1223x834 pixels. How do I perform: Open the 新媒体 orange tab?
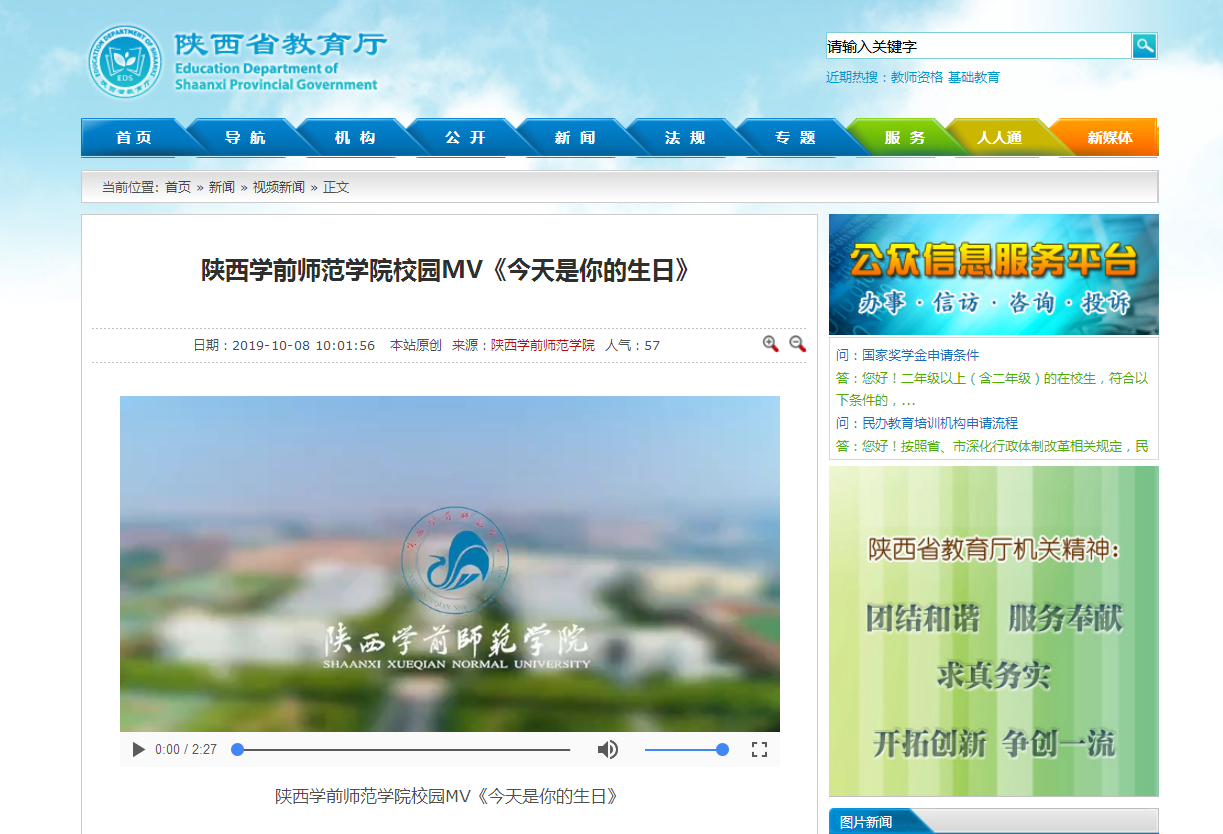(1110, 138)
